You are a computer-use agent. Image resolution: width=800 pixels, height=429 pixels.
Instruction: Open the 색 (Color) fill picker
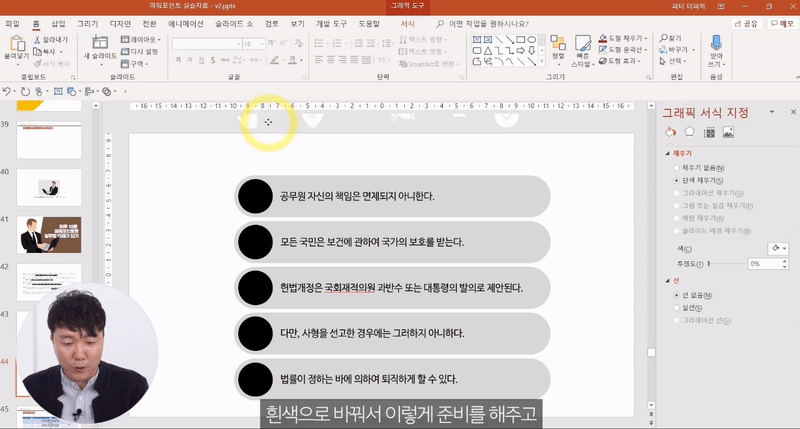click(778, 248)
